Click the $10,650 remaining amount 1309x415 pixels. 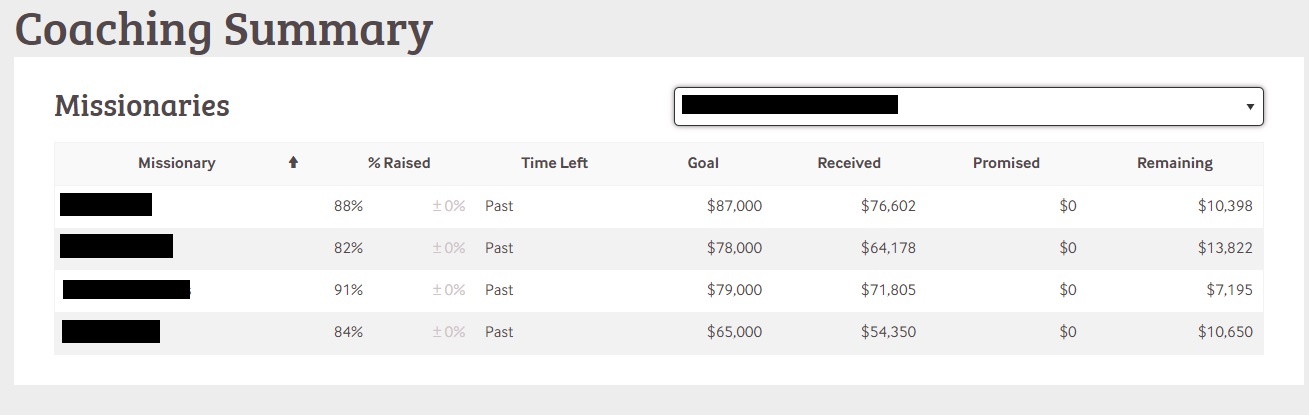pyautogui.click(x=1225, y=332)
